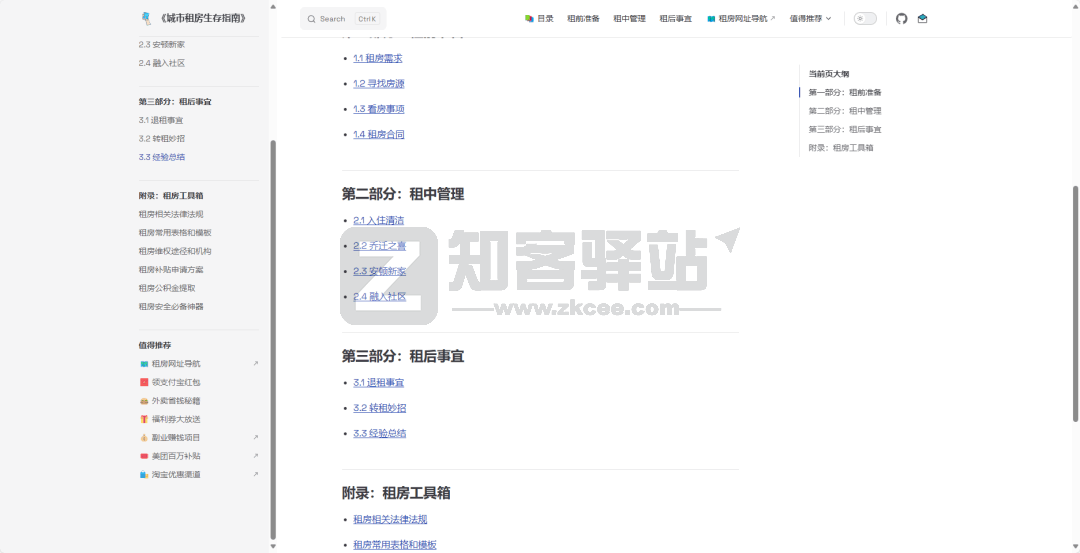Toggle the dark mode appearance switch
The image size is (1080, 553).
[865, 19]
